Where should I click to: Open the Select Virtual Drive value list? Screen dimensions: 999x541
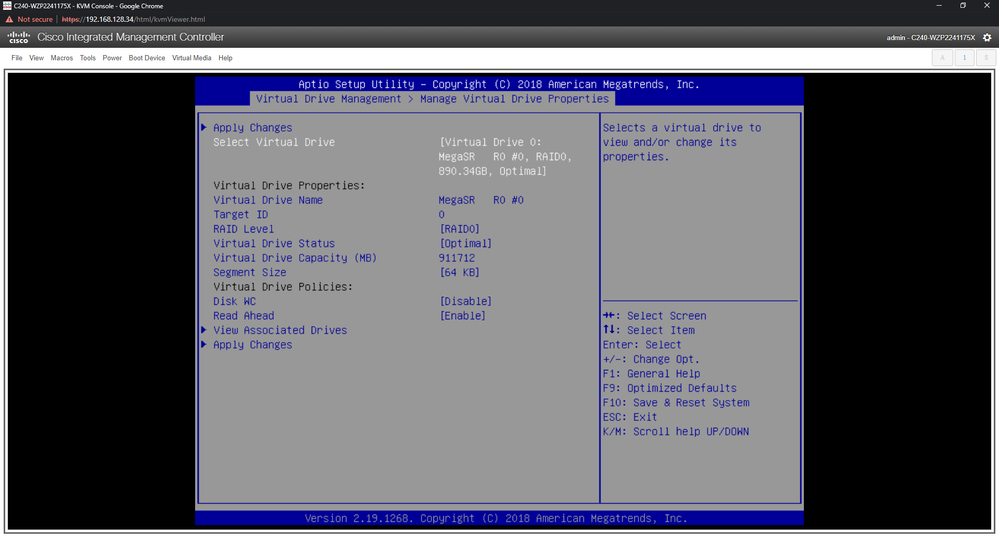(505, 157)
